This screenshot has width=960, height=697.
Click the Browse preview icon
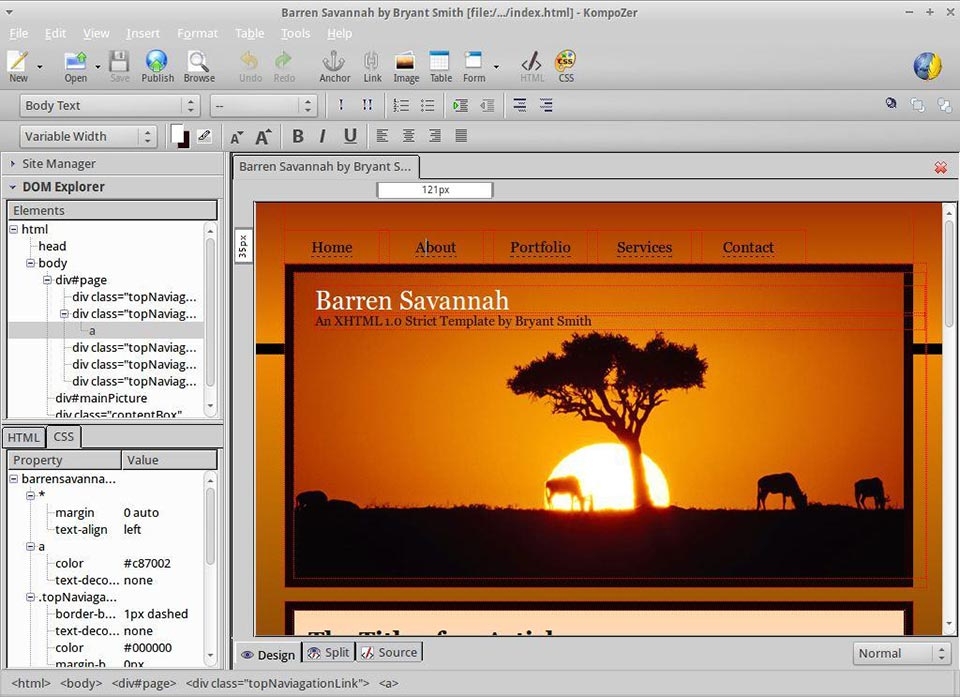pos(198,66)
